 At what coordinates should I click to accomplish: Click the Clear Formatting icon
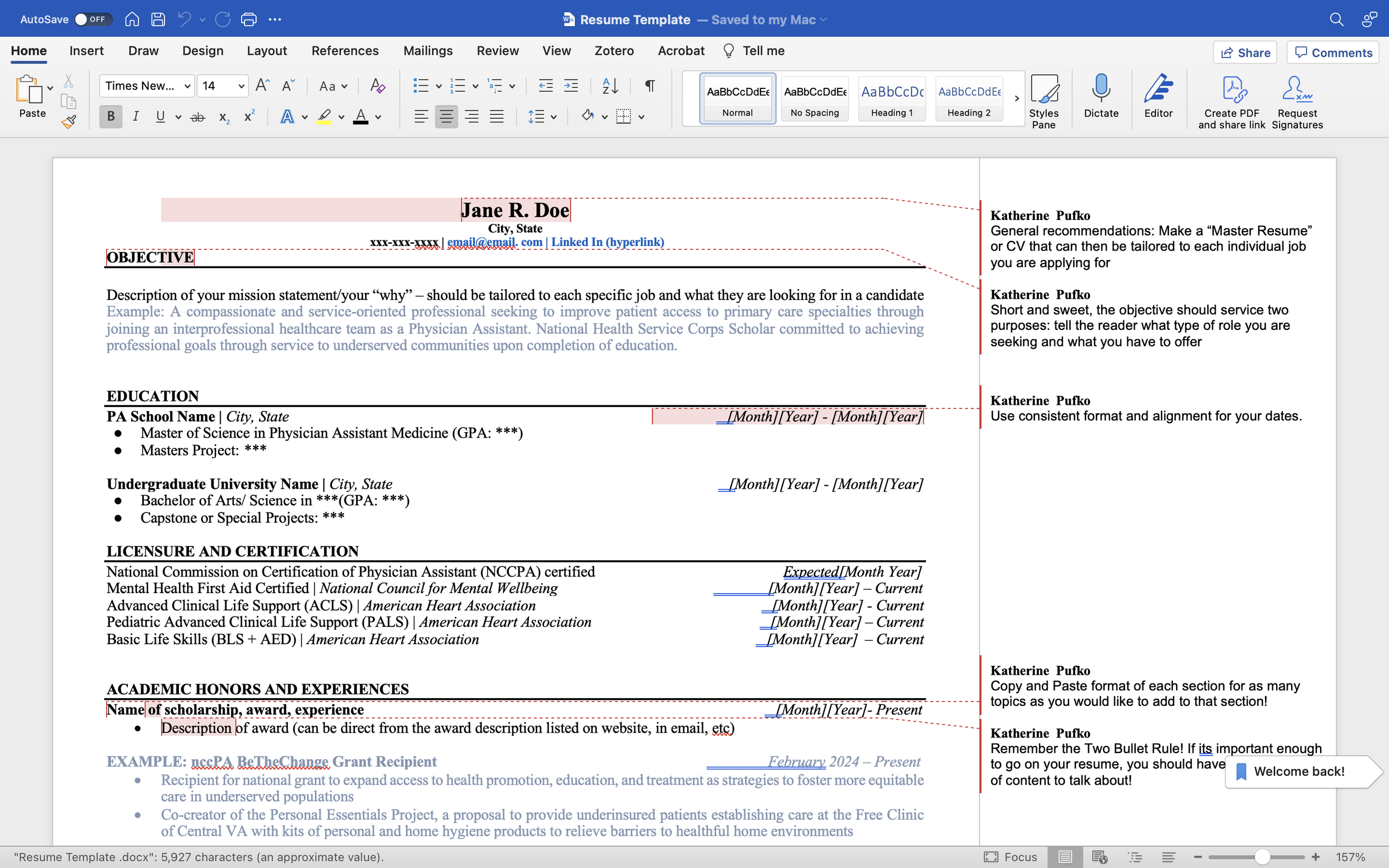pyautogui.click(x=377, y=86)
